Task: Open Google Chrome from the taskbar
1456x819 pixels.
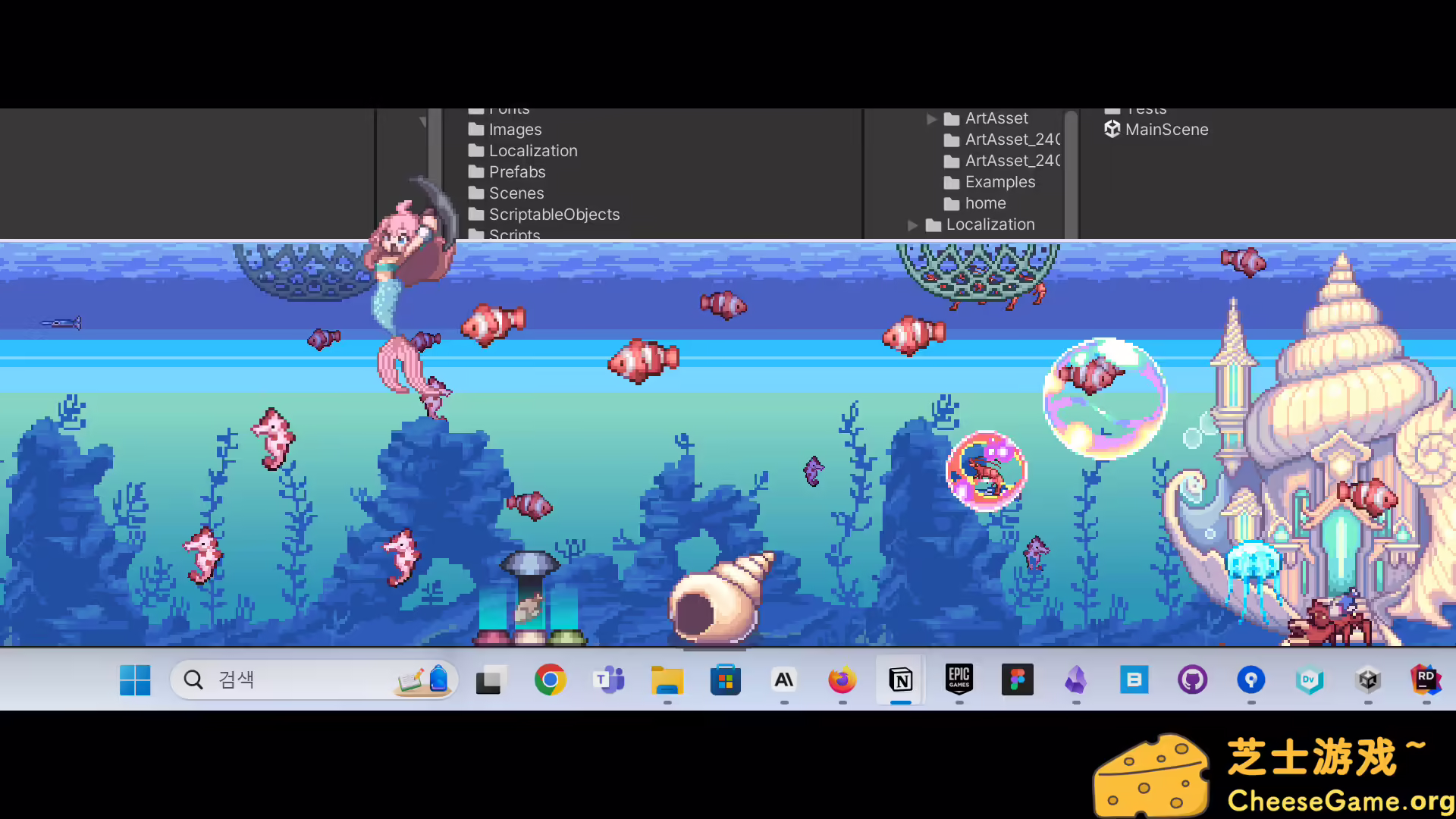Action: pyautogui.click(x=551, y=679)
